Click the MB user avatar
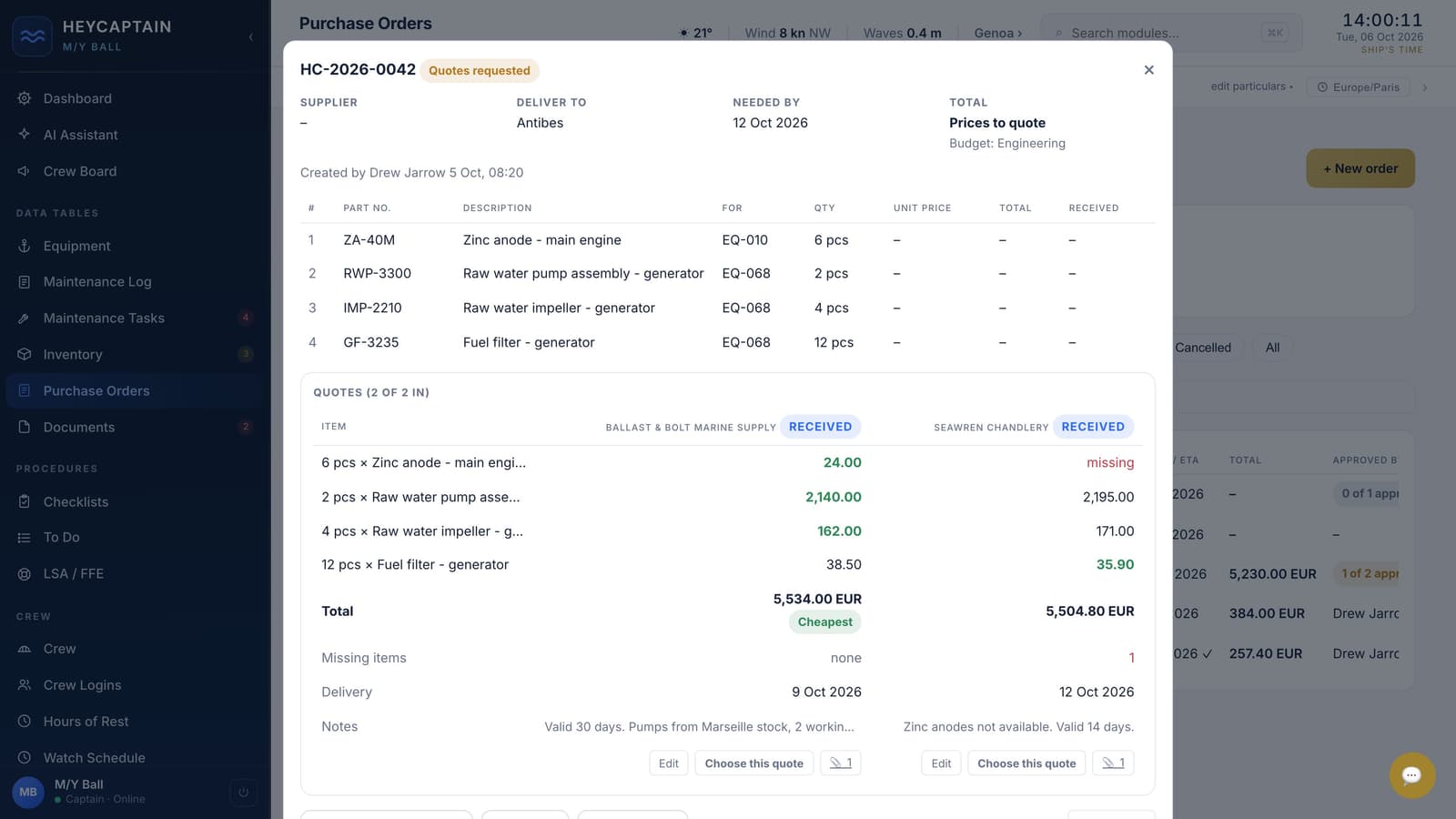 (28, 792)
